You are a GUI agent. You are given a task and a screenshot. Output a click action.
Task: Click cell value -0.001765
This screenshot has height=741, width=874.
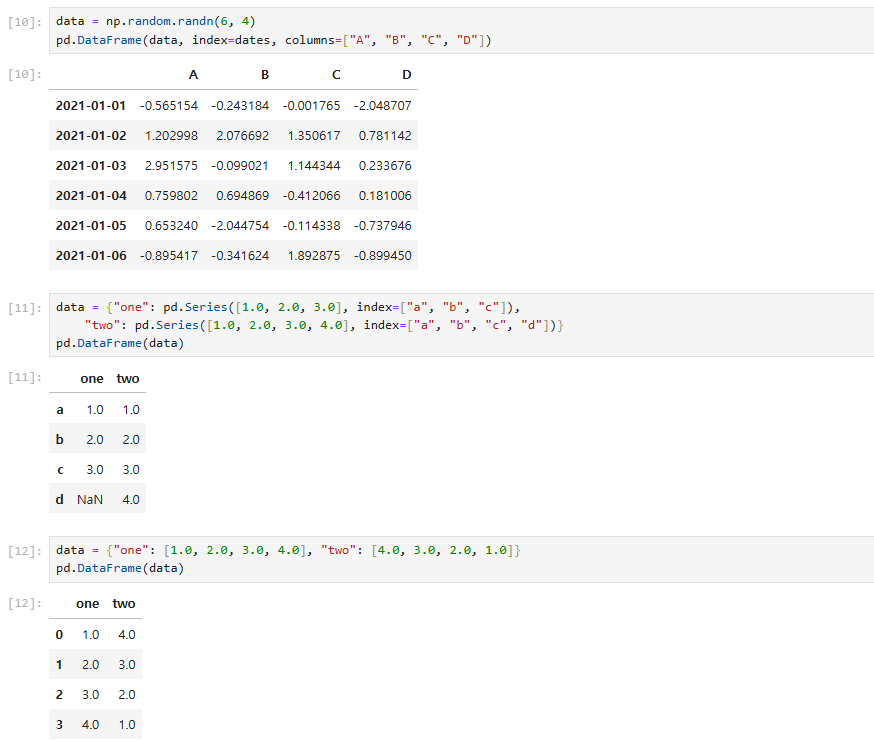click(x=312, y=106)
